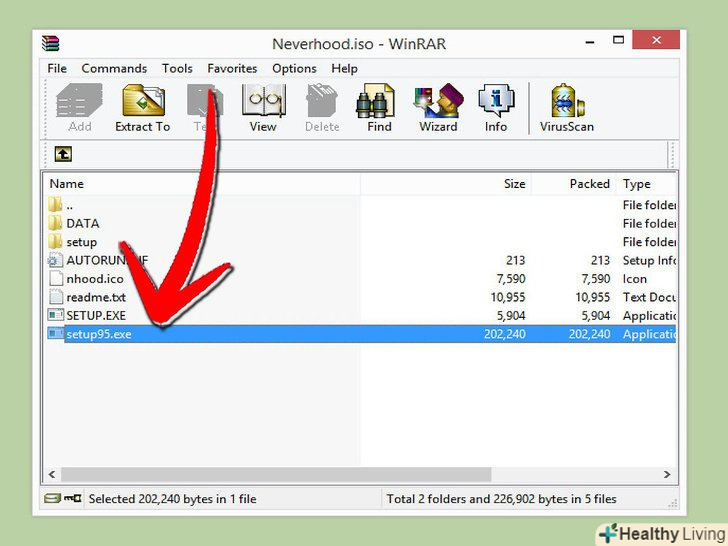The width and height of the screenshot is (728, 546).
Task: Click the WinRAR books icon in the title bar
Action: pyautogui.click(x=51, y=43)
